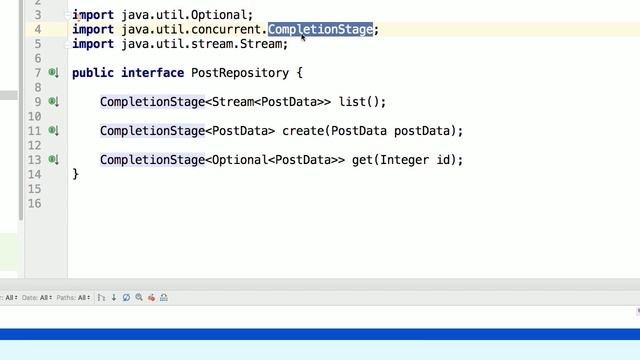
Task: Collapse the imports using the fold marker at line 3
Action: (x=67, y=15)
